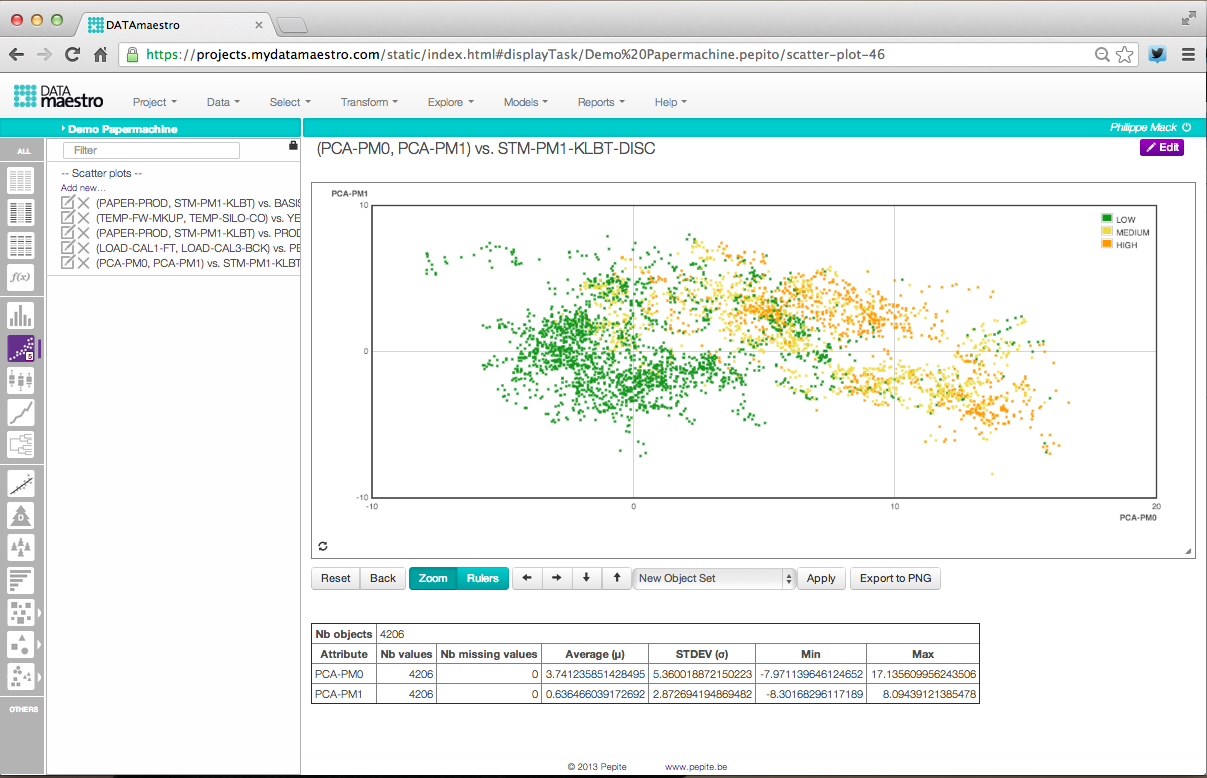Screen dimensions: 1207x778
Task: Open the f(x) function icon
Action: click(x=21, y=277)
